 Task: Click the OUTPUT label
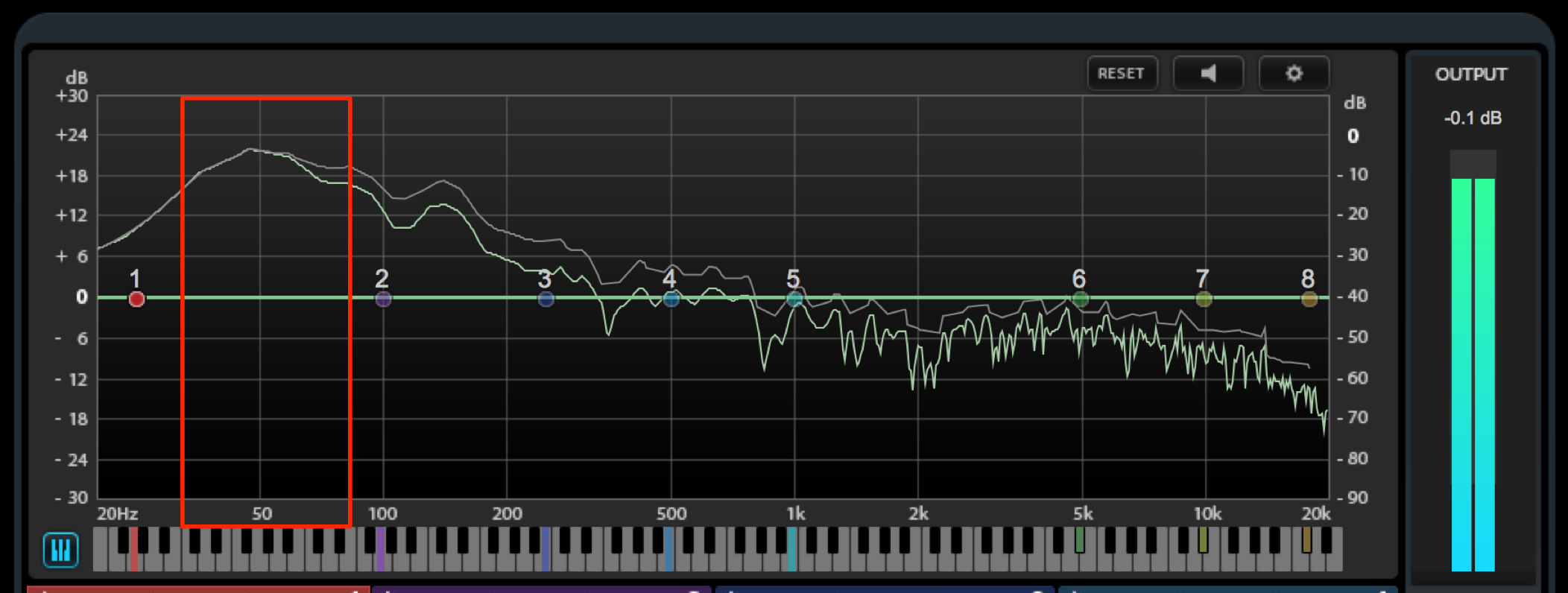1471,74
